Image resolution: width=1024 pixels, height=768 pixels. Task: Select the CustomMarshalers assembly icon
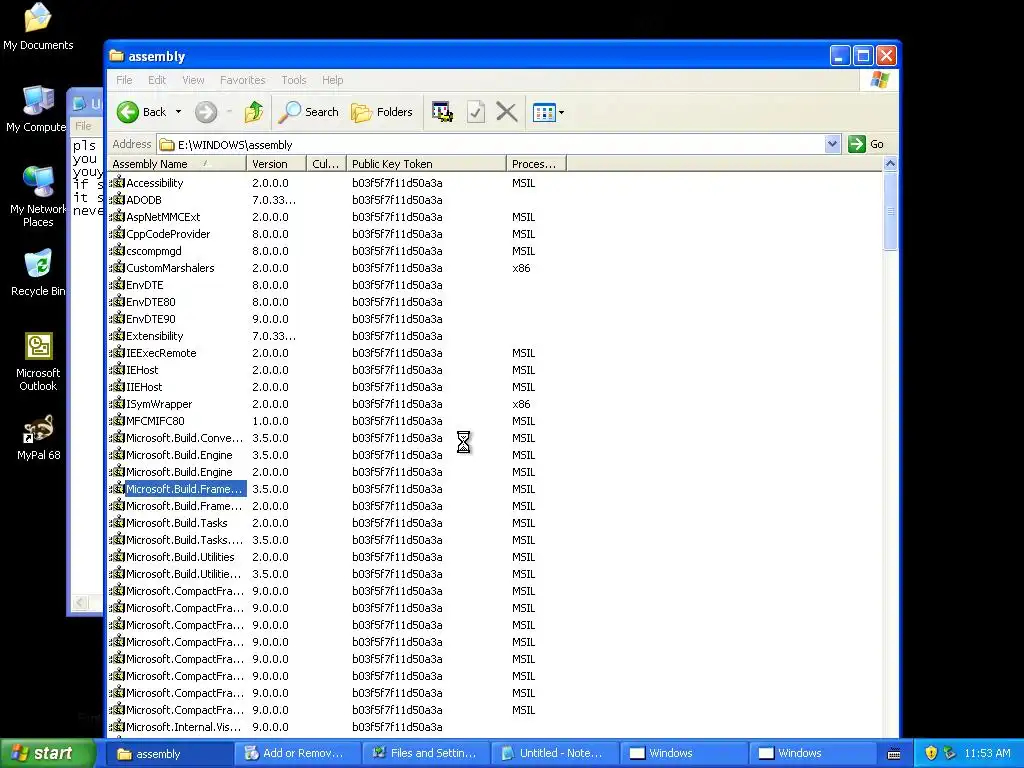click(117, 267)
